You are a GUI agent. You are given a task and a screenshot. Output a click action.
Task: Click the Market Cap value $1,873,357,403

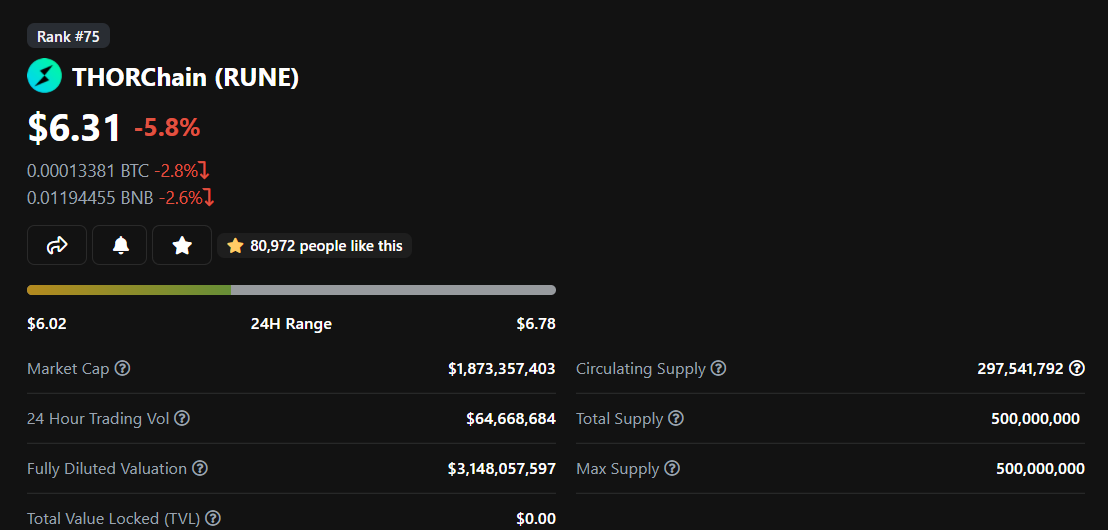point(502,368)
